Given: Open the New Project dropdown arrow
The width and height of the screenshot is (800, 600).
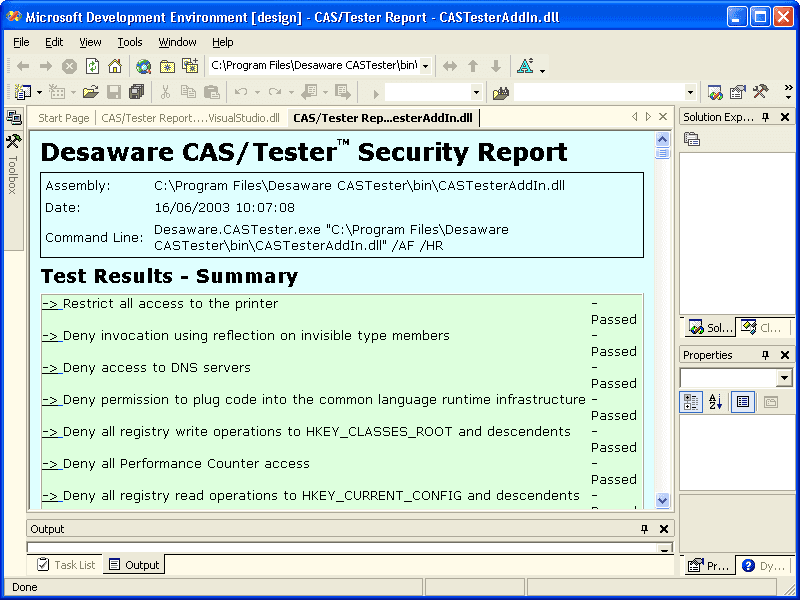Looking at the screenshot, I should [x=39, y=92].
